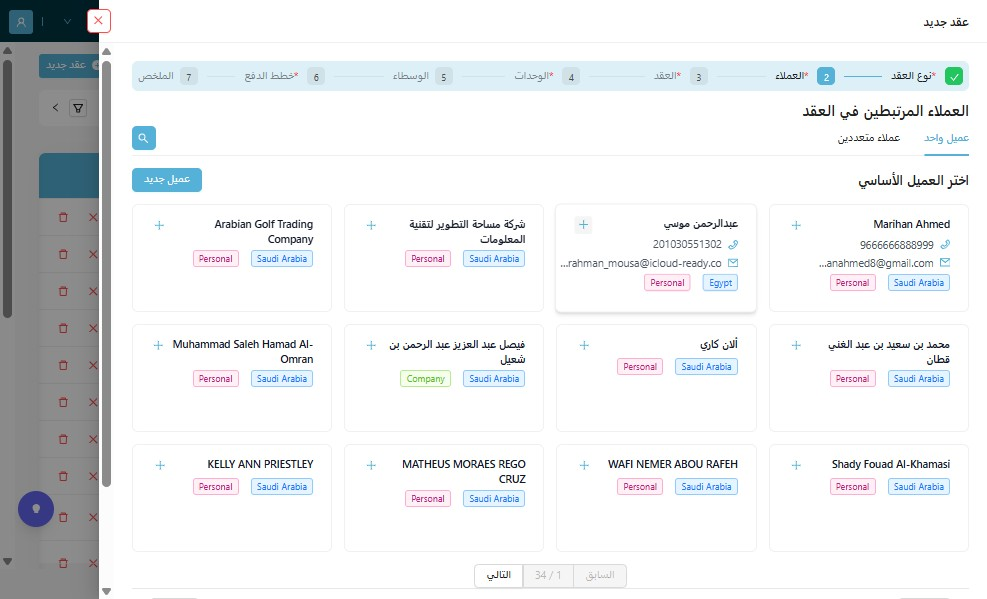The image size is (987, 599).
Task: Open the purple lightbulb help bubble
Action: (x=36, y=509)
